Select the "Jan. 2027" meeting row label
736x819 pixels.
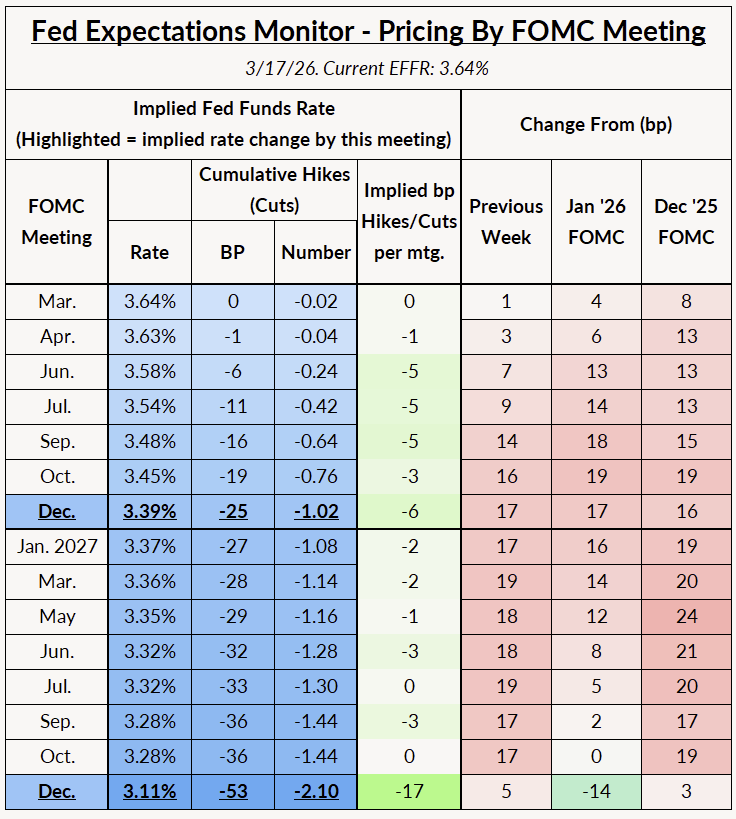57,547
